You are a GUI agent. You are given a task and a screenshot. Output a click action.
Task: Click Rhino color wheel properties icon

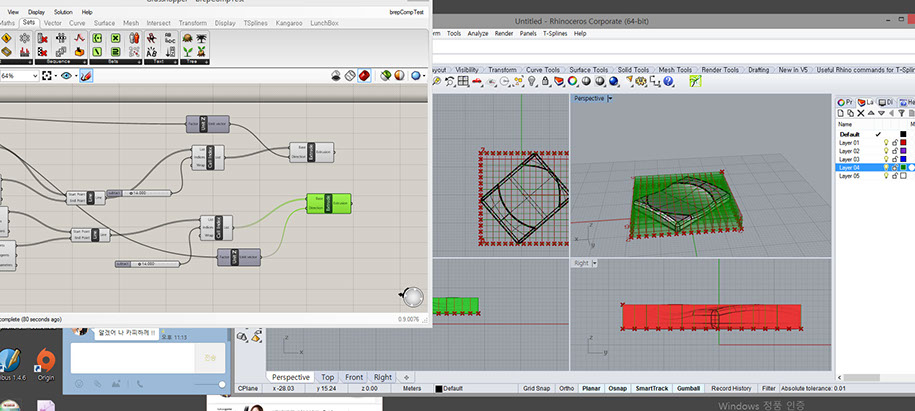pyautogui.click(x=572, y=81)
